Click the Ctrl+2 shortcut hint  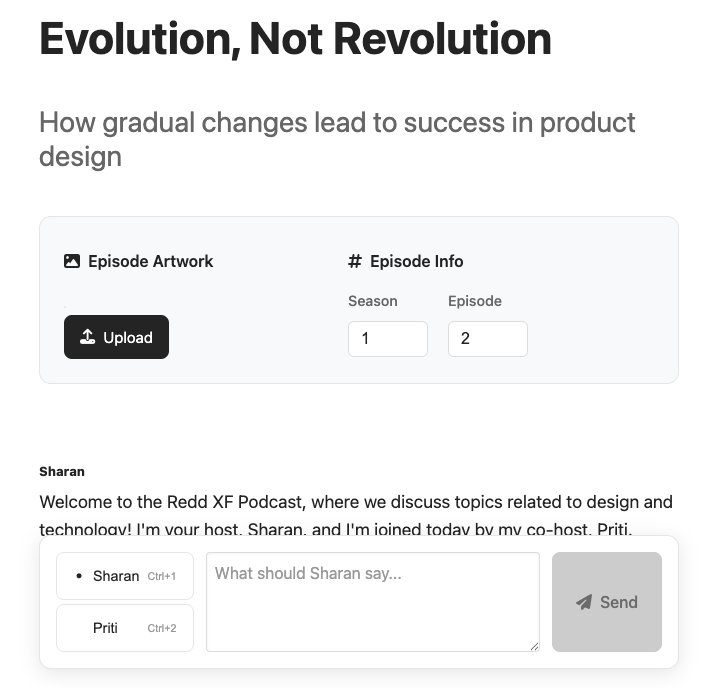(161, 629)
